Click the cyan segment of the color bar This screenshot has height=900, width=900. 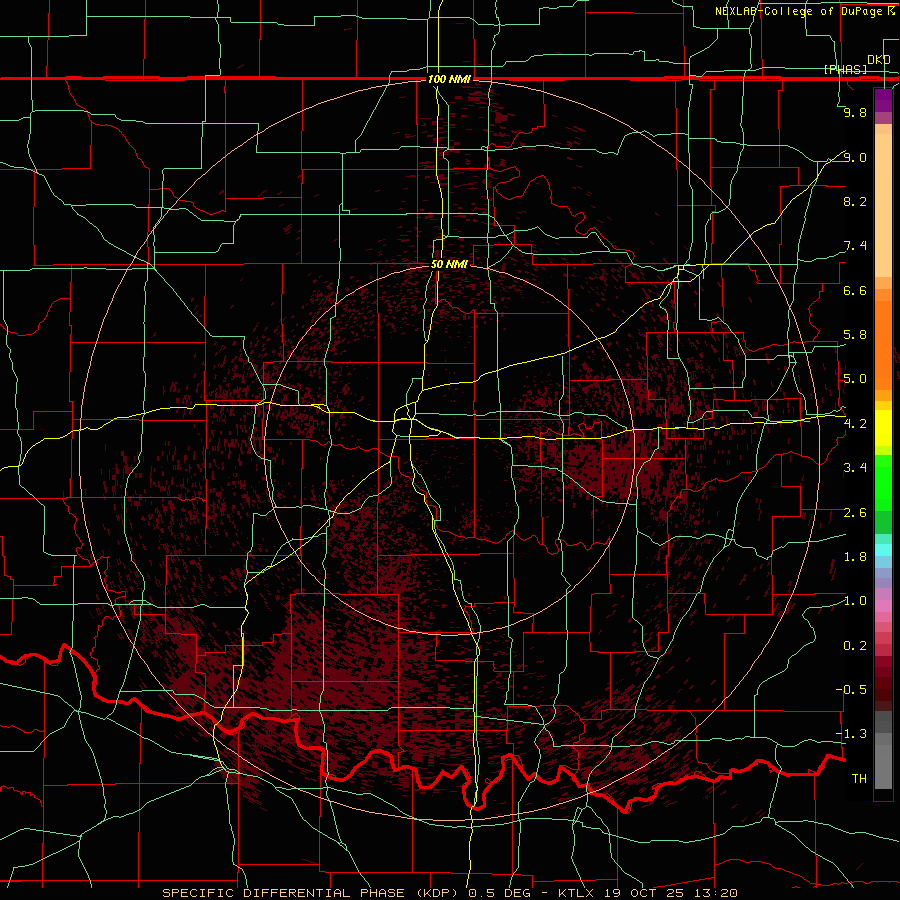[x=883, y=550]
